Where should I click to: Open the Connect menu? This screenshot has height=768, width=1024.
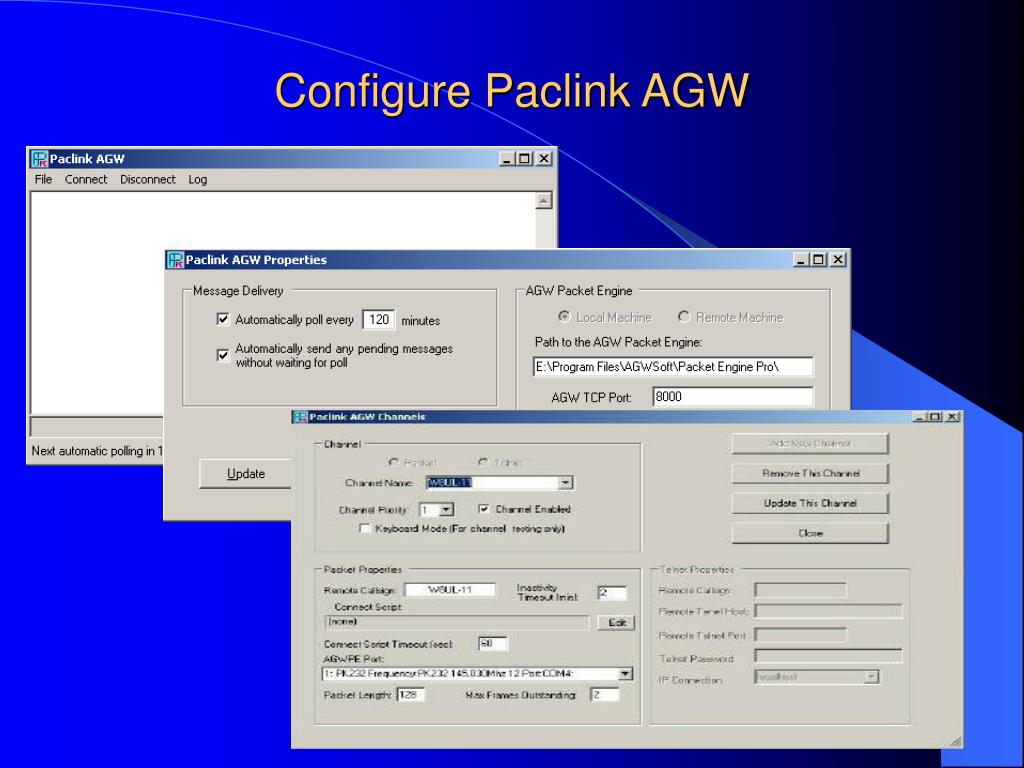tap(86, 180)
